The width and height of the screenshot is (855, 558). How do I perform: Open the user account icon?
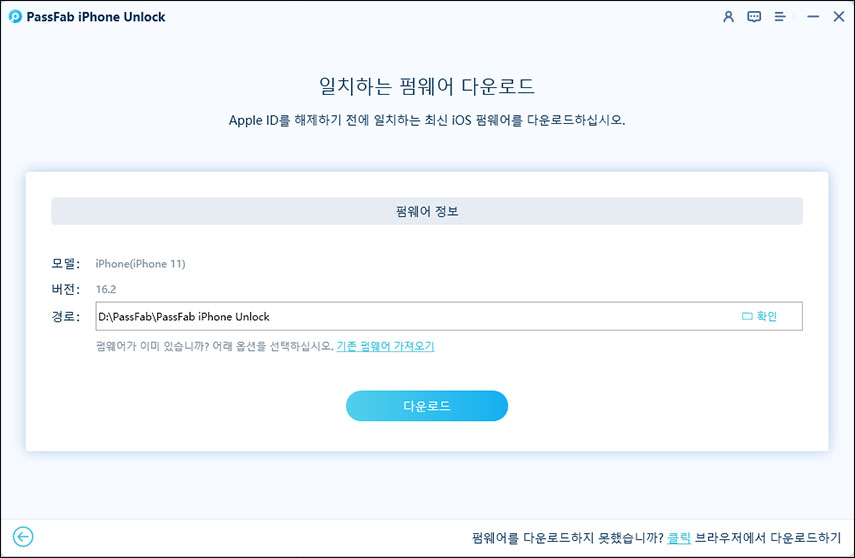point(728,17)
